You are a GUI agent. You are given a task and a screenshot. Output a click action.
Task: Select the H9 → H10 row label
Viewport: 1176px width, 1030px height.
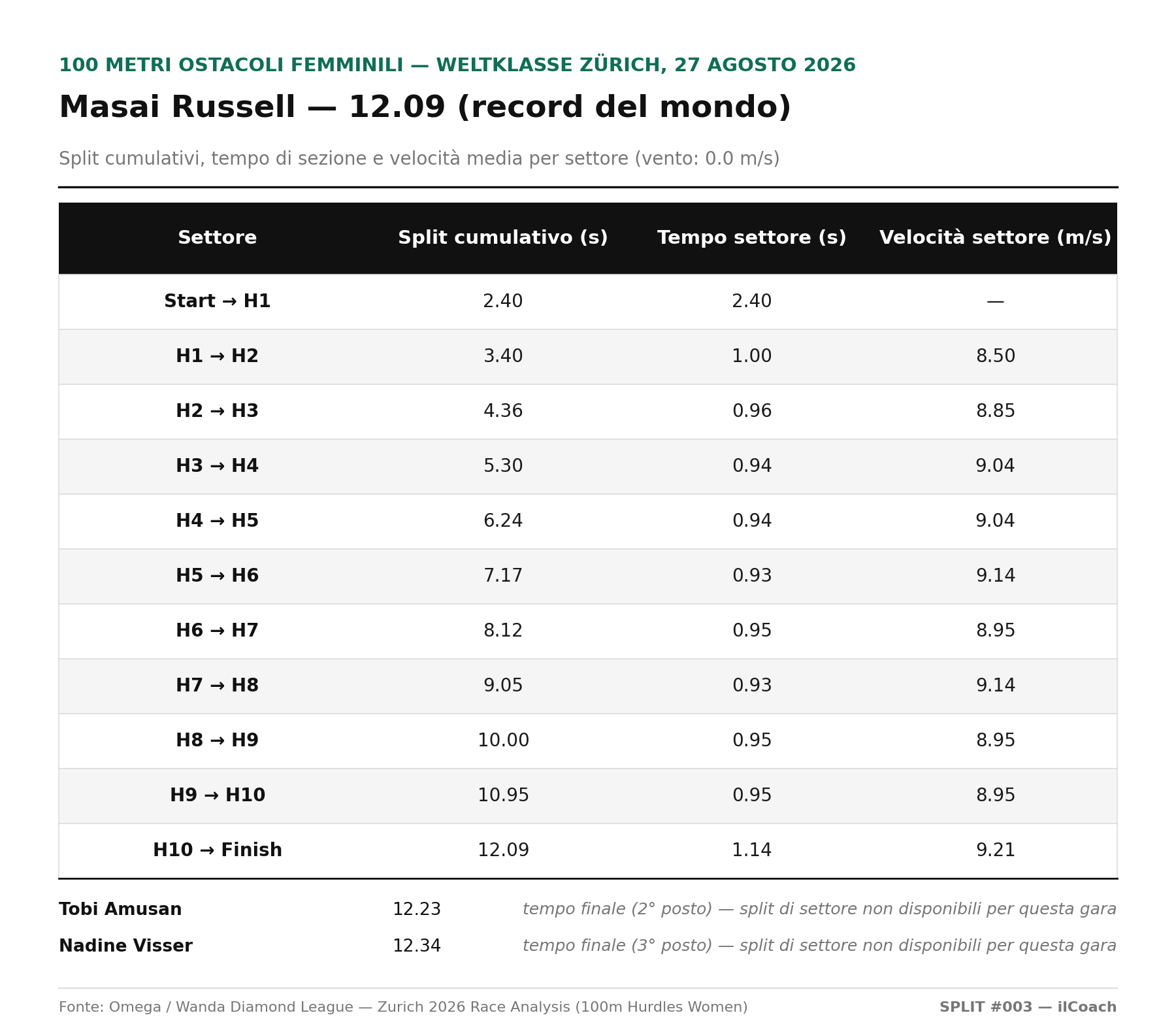click(x=218, y=795)
